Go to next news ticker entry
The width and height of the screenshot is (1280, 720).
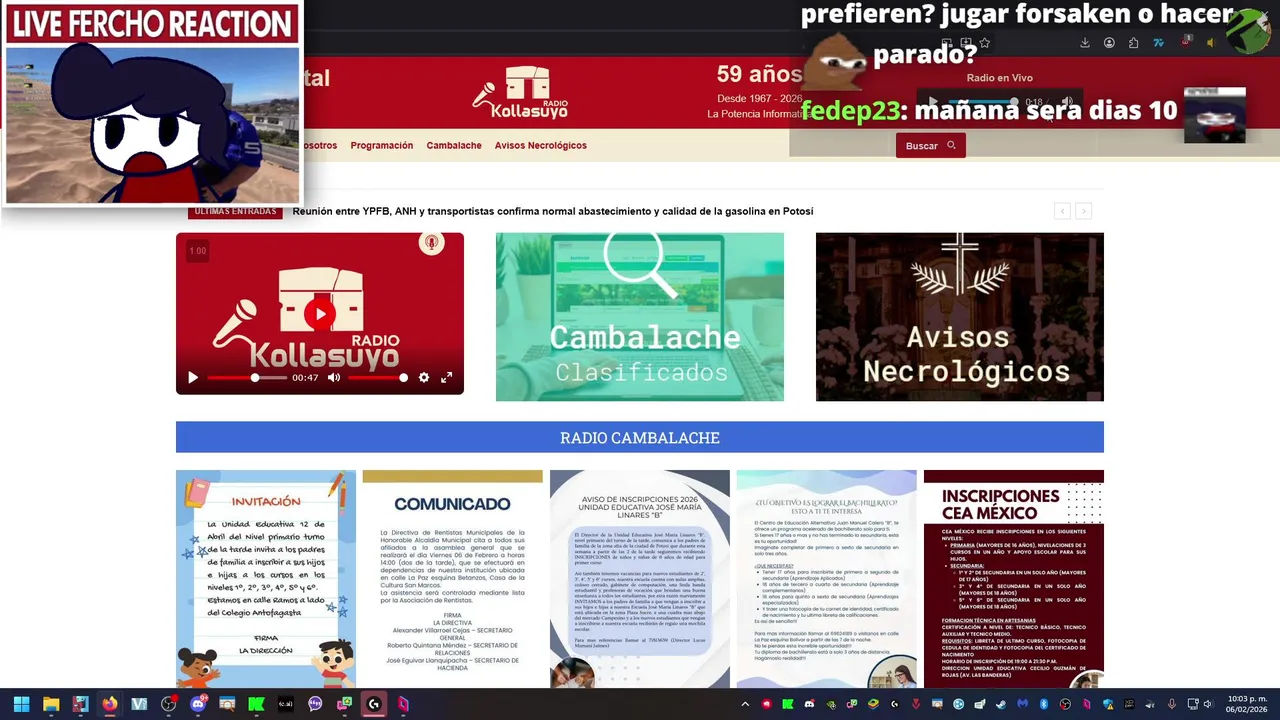click(x=1083, y=211)
